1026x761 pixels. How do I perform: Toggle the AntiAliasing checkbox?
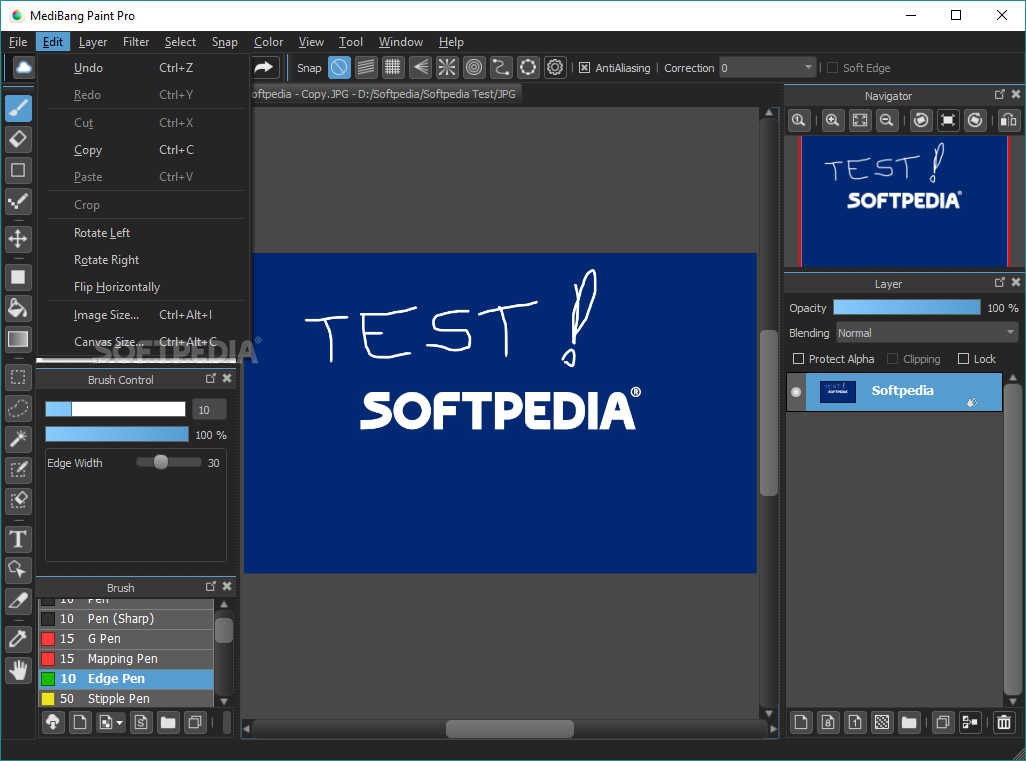click(584, 68)
